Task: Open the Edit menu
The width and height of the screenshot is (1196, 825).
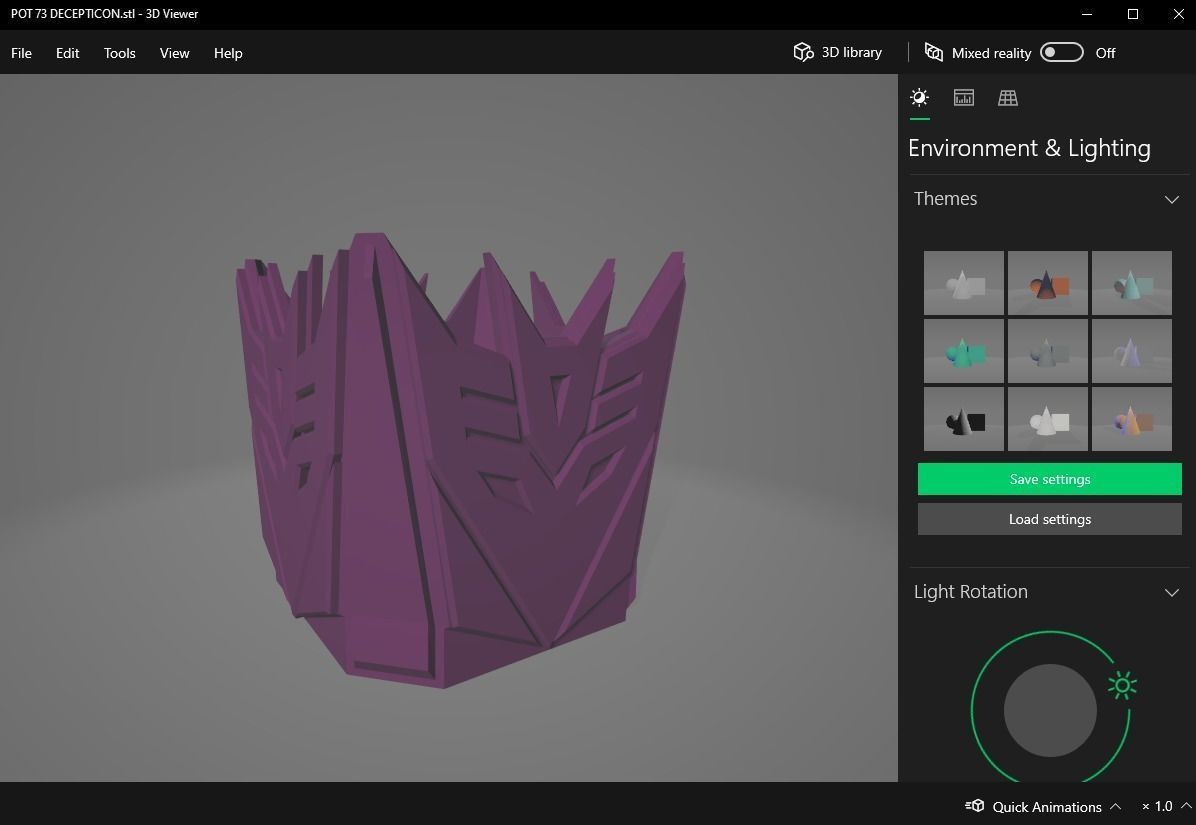Action: point(67,53)
